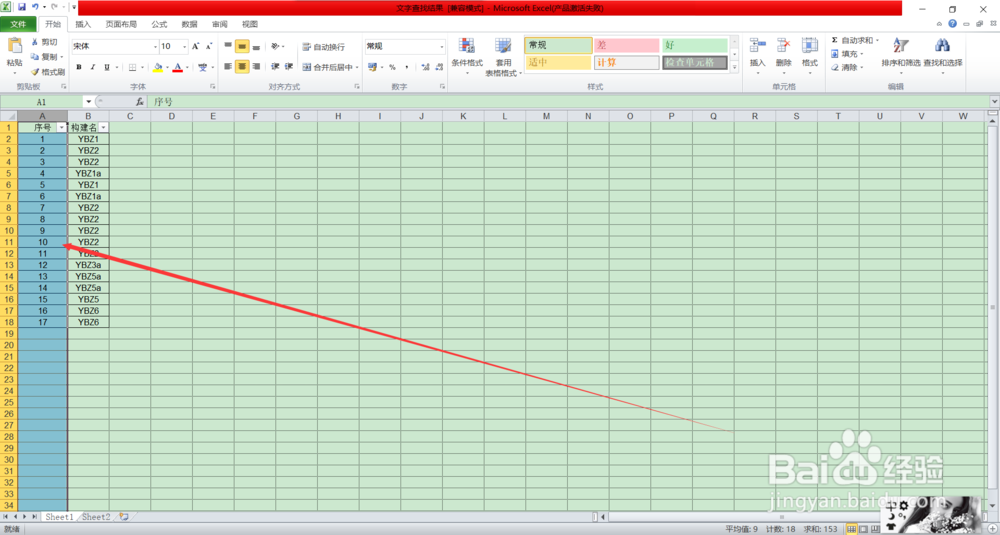Increase decimal places icon
Viewport: 1000px width, 535px height.
tap(425, 67)
